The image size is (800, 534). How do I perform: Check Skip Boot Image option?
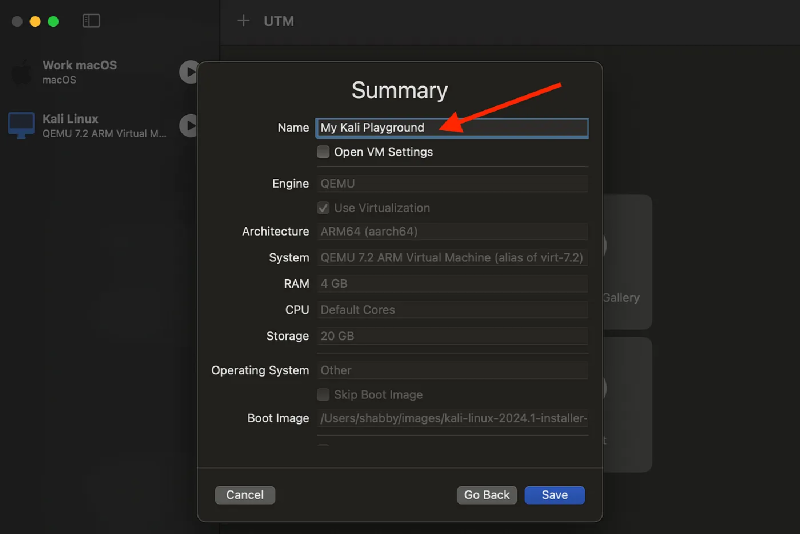(323, 395)
